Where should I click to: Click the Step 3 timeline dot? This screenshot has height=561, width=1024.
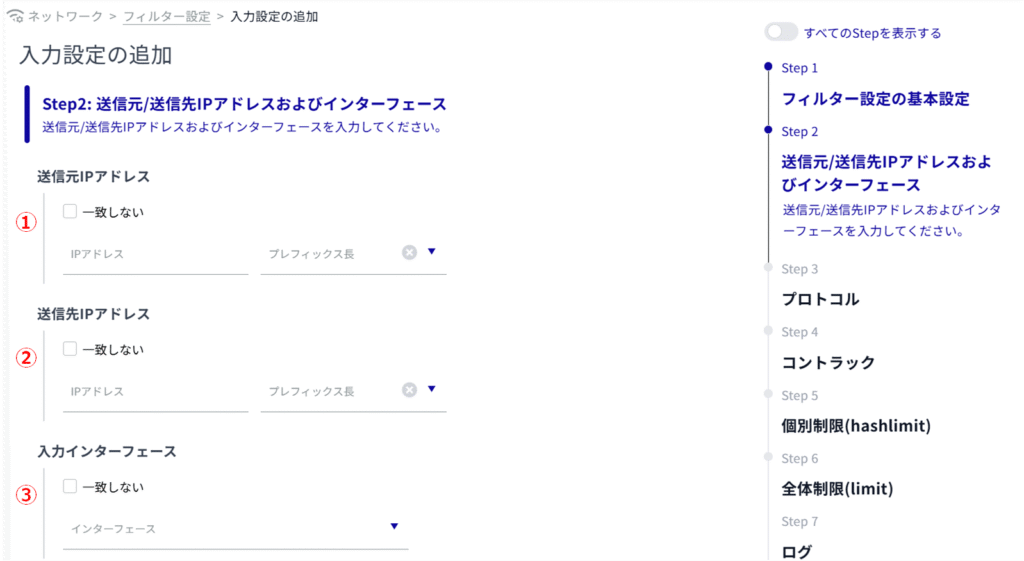click(768, 268)
